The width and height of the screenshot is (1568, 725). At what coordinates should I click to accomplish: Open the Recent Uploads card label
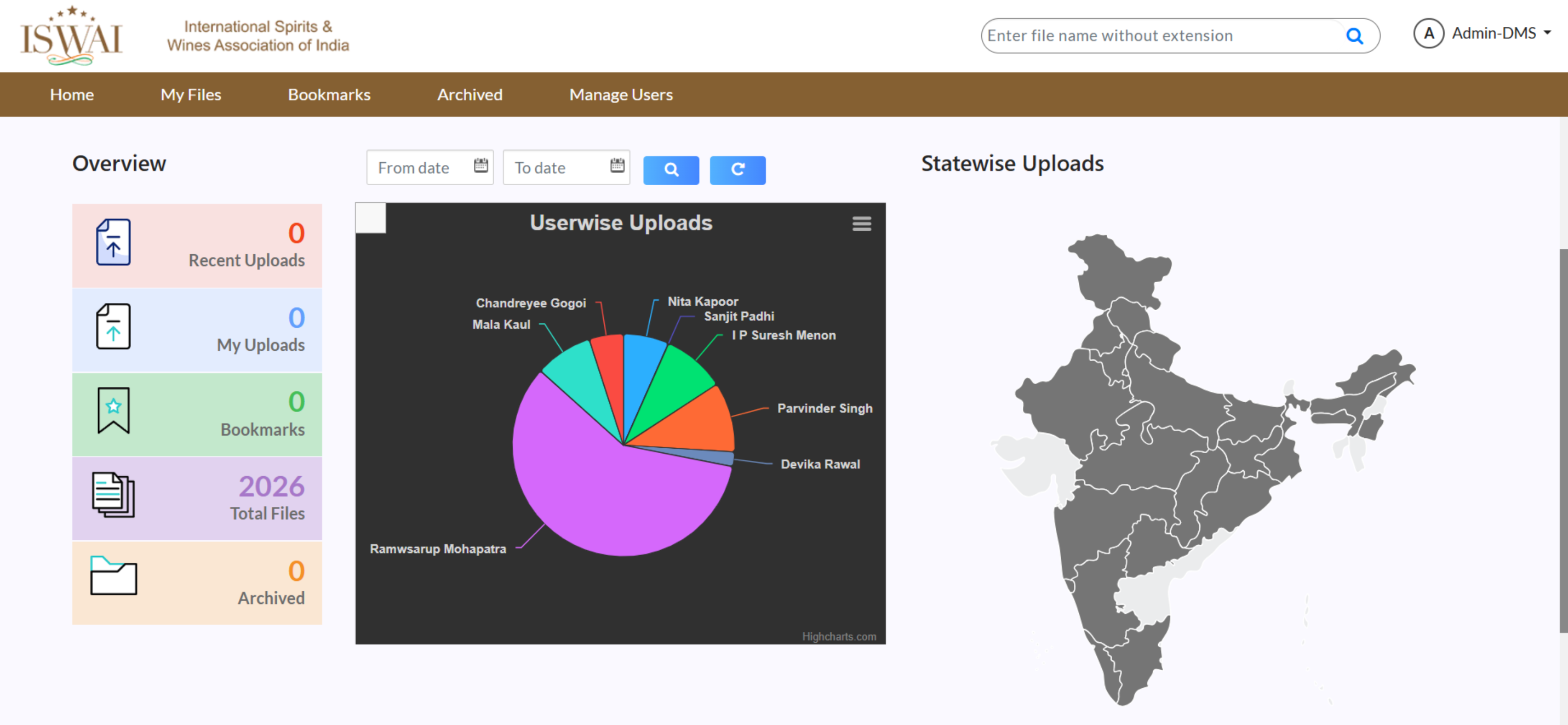[247, 260]
